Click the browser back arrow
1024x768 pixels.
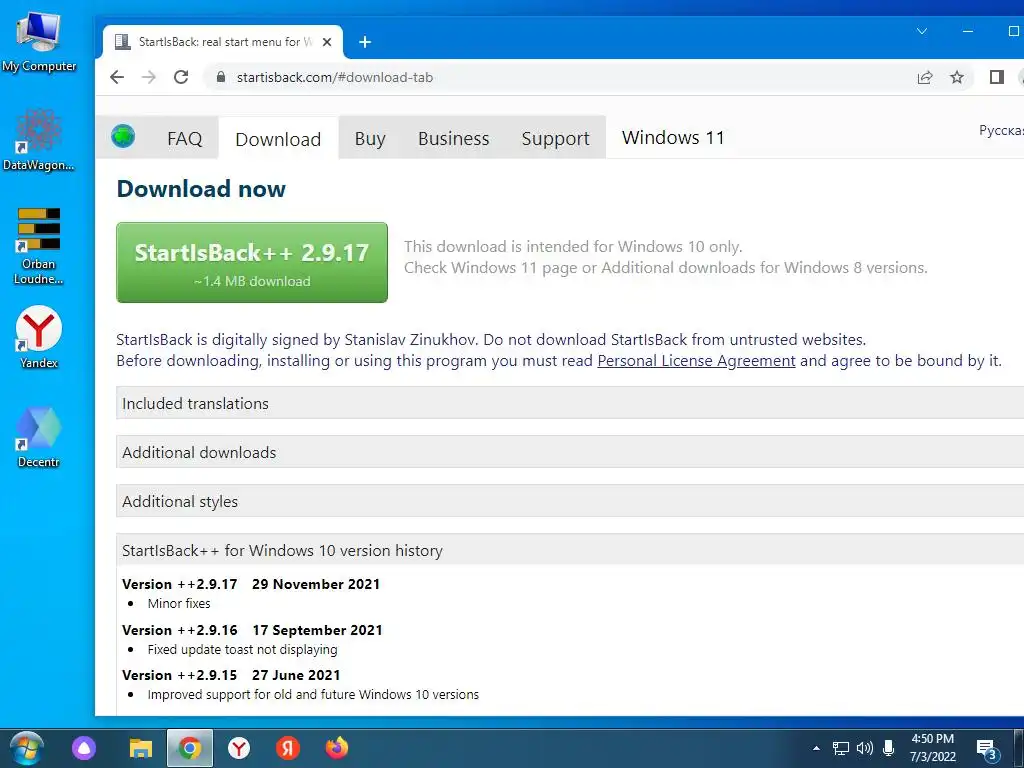(117, 77)
